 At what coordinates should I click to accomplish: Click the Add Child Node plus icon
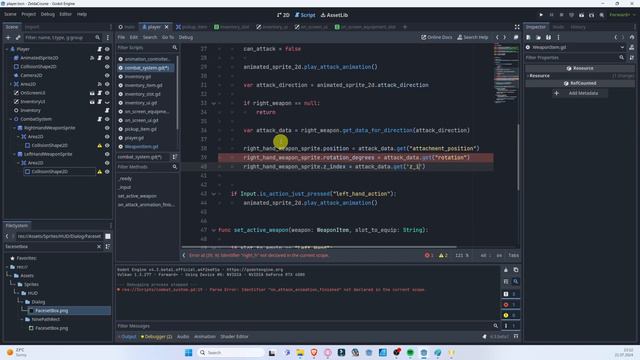point(8,38)
